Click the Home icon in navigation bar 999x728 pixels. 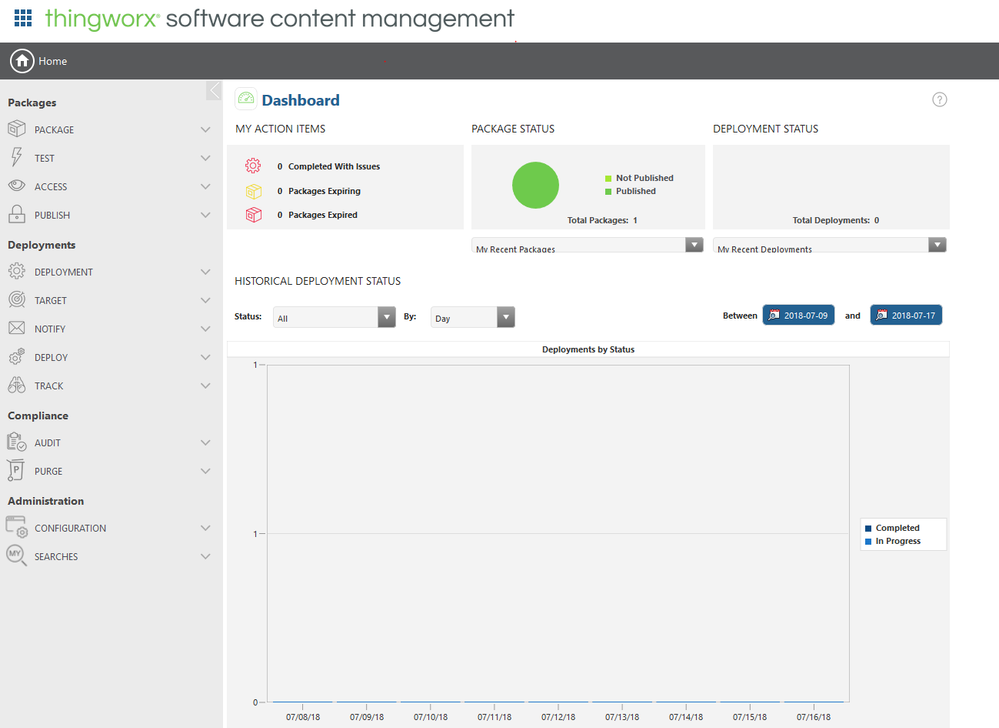tap(22, 61)
